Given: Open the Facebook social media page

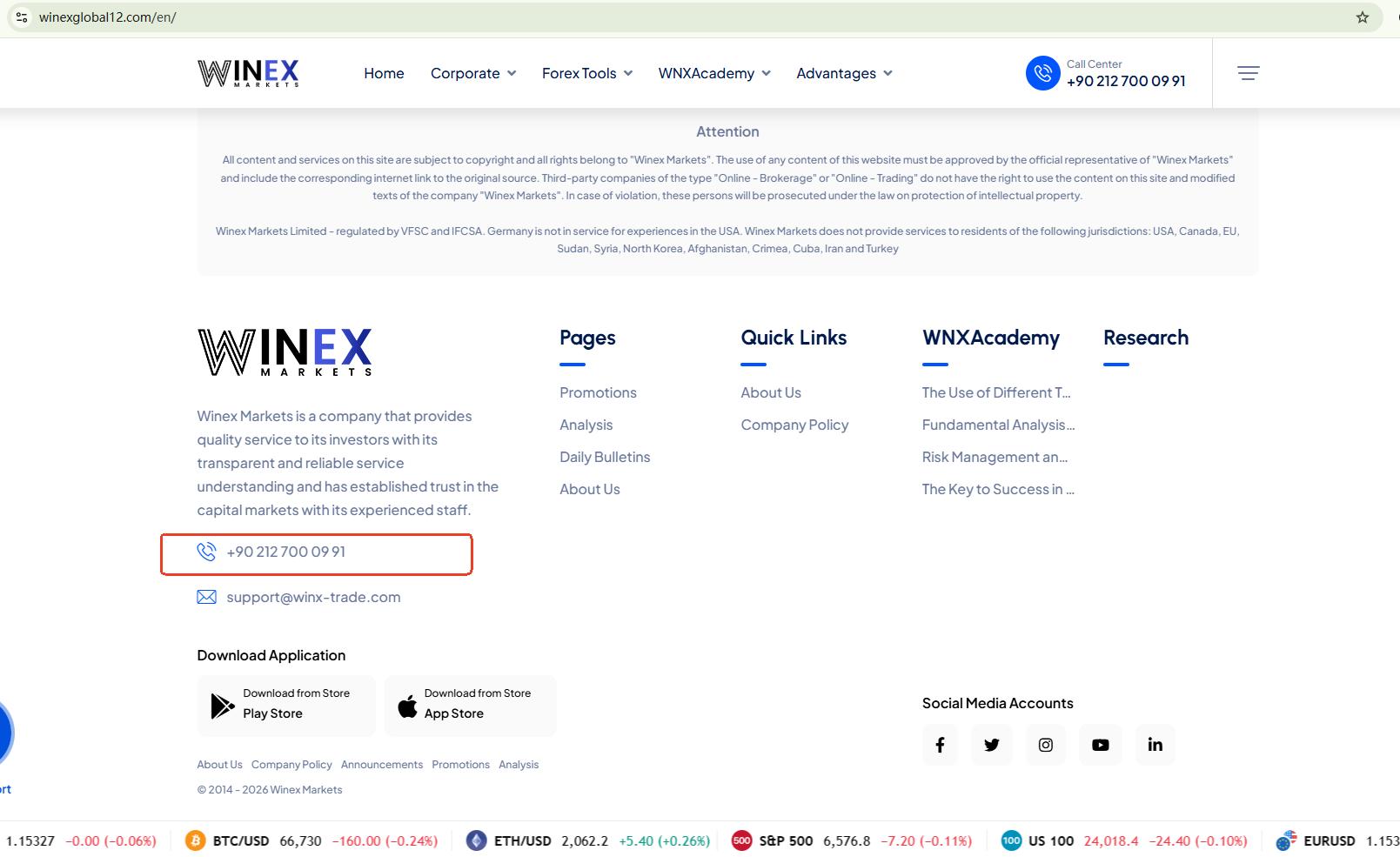Looking at the screenshot, I should pyautogui.click(x=940, y=745).
